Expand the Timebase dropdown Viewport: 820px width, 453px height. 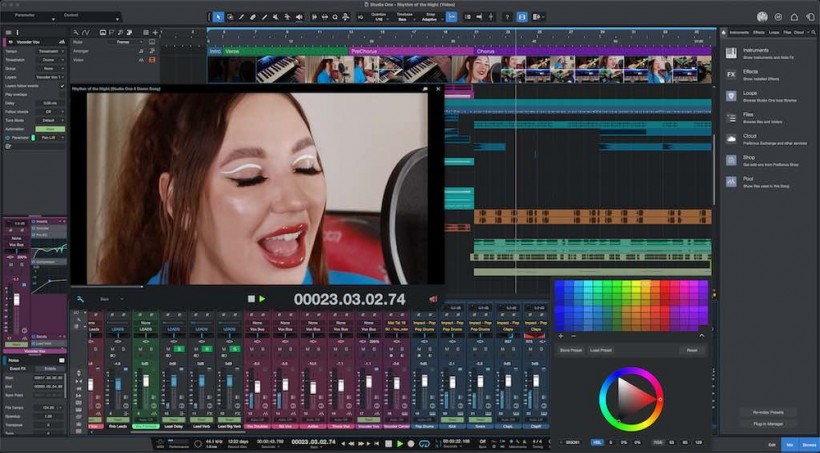[x=405, y=18]
